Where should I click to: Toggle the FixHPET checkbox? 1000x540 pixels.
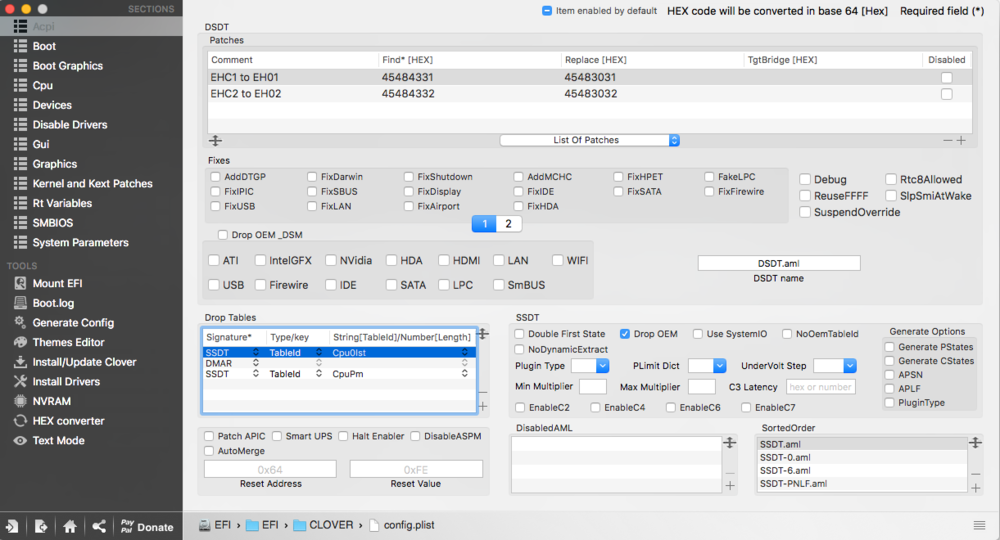618,177
